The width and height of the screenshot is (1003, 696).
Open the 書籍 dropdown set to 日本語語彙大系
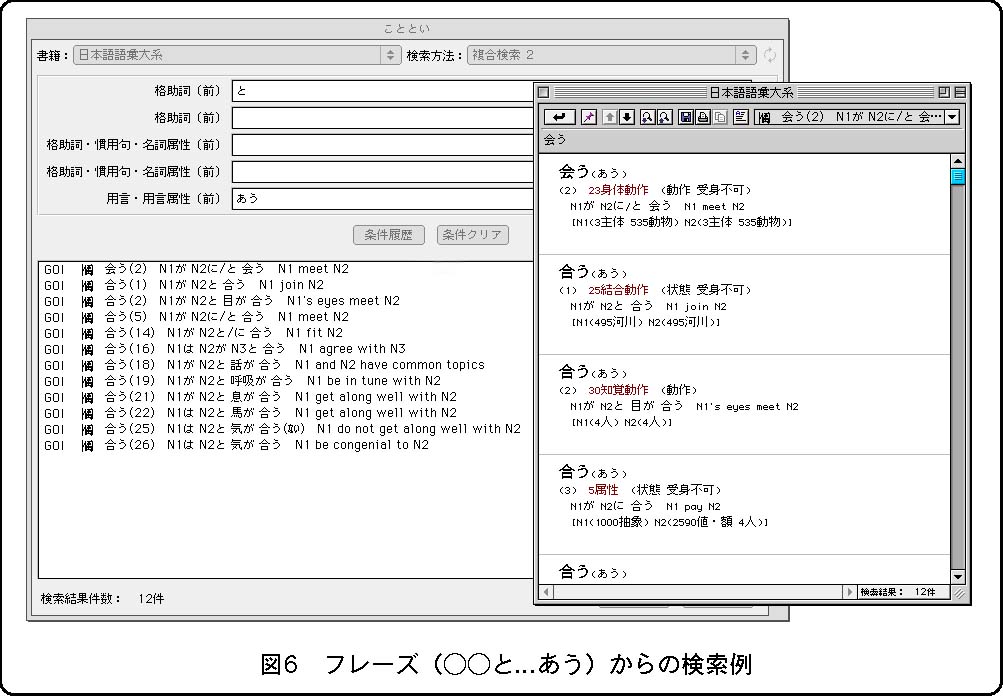click(x=237, y=55)
